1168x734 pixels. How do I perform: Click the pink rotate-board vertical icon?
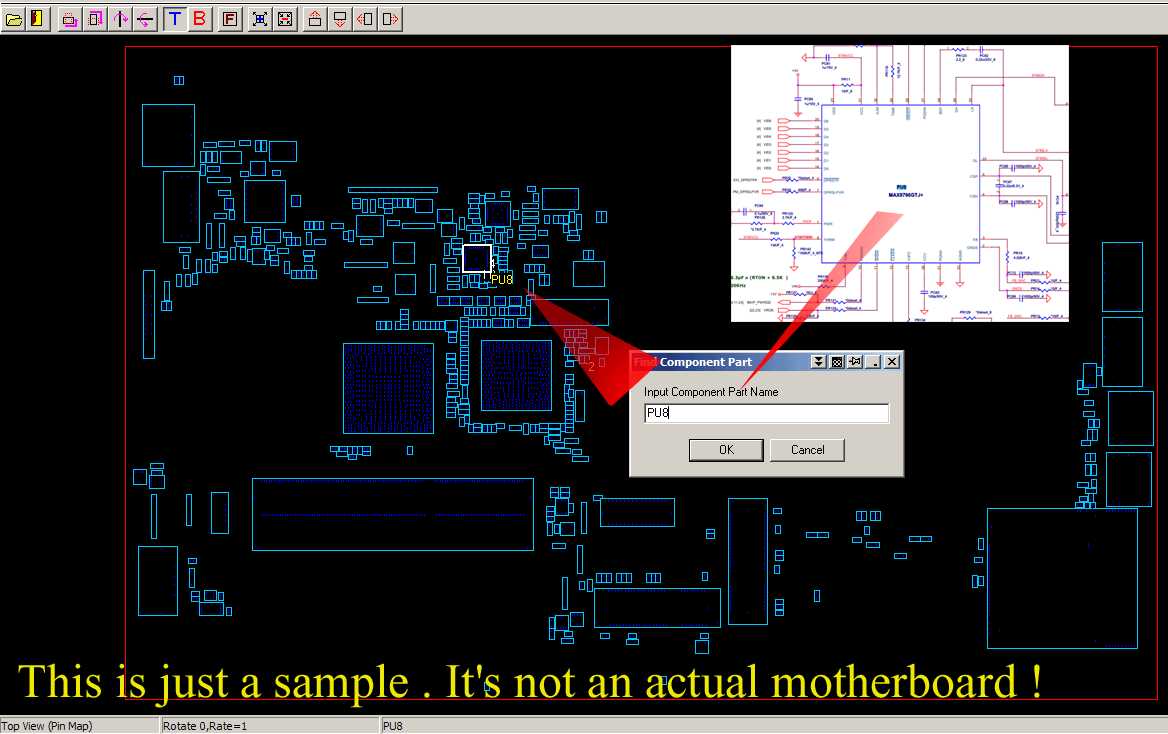pos(95,19)
